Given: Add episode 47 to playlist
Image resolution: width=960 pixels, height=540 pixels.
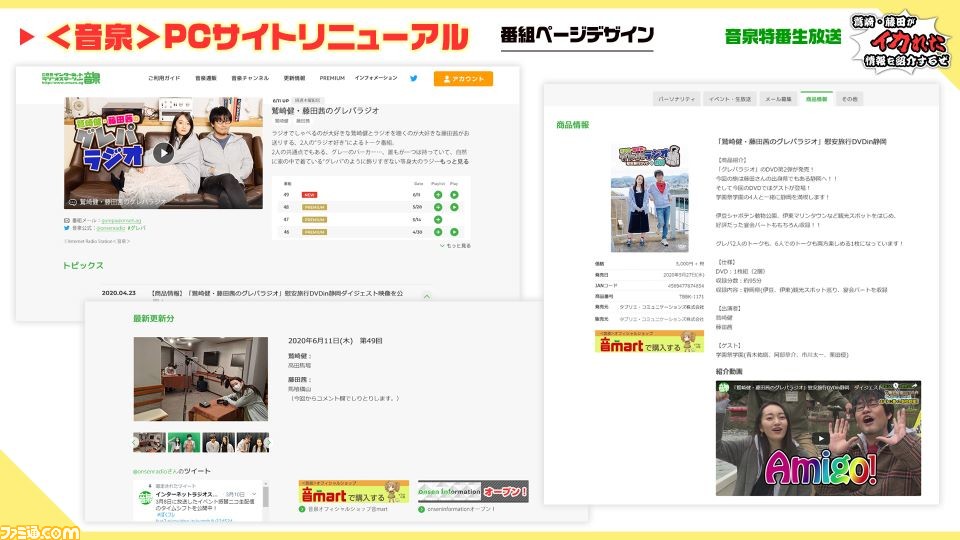Looking at the screenshot, I should [438, 219].
